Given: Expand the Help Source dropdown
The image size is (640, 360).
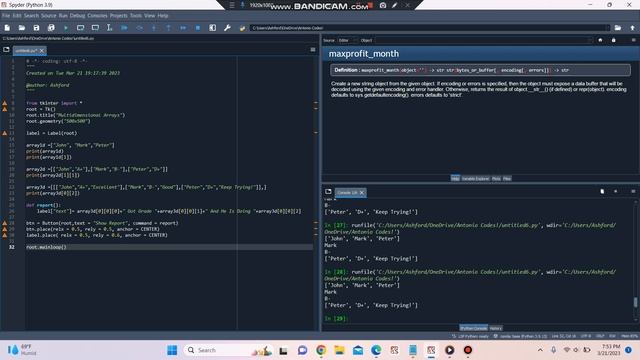Looking at the screenshot, I should click(348, 40).
